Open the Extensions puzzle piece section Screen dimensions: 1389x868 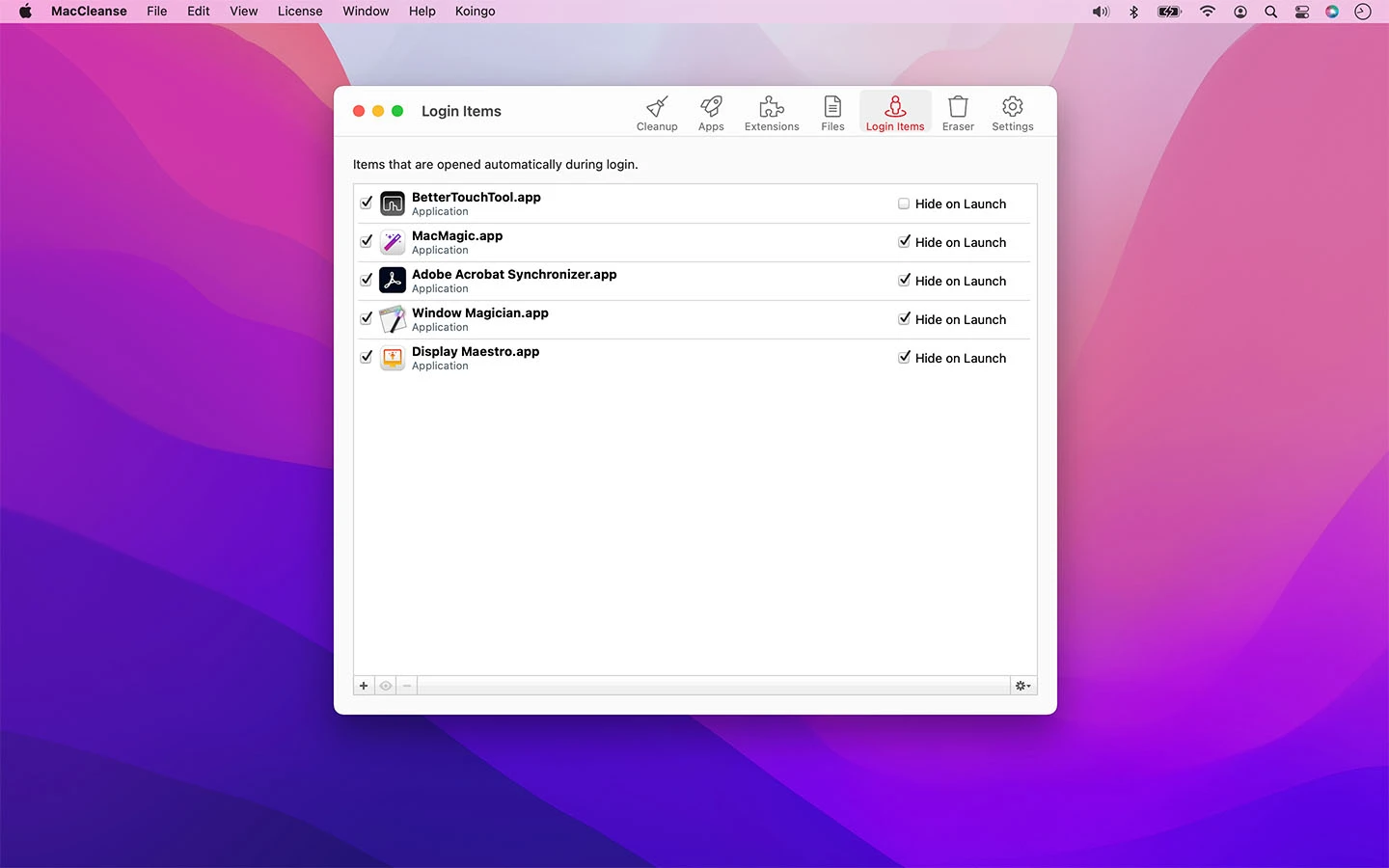tap(772, 113)
